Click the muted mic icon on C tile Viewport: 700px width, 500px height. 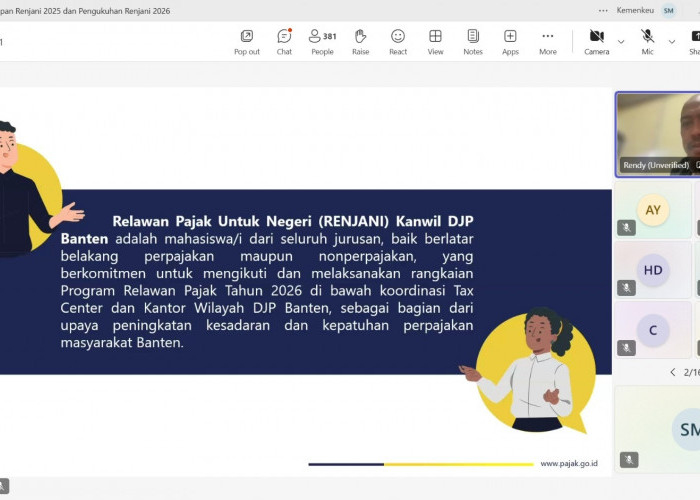[626, 348]
